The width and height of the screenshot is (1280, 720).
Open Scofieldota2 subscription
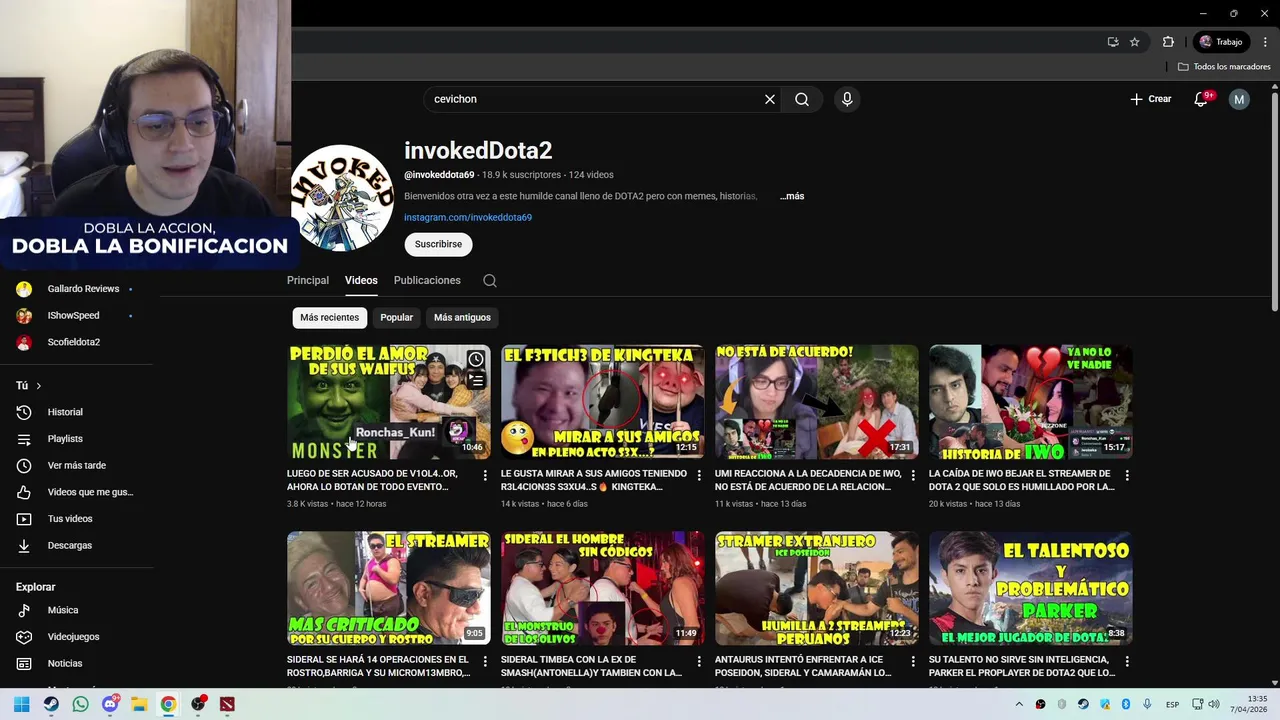pyautogui.click(x=76, y=342)
